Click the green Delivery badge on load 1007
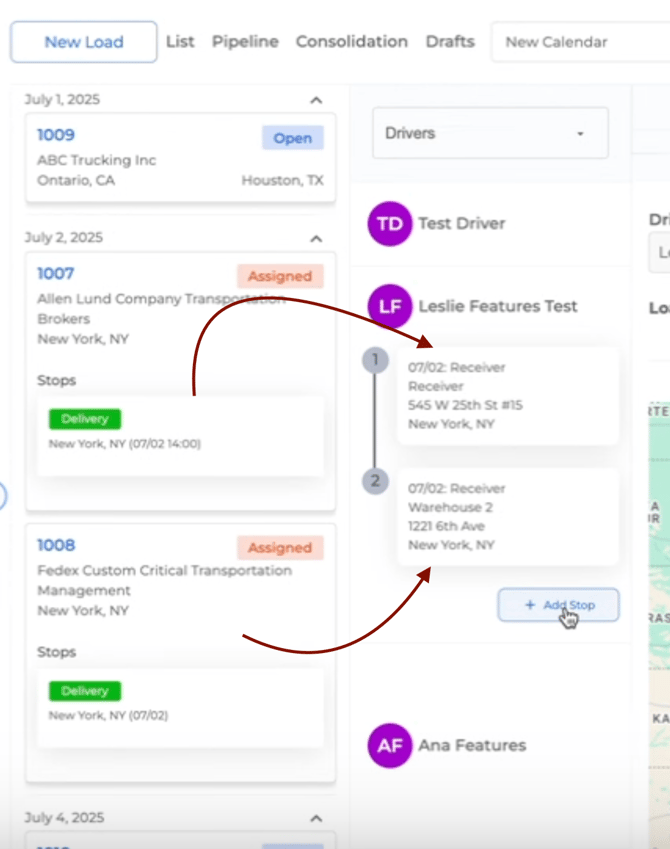This screenshot has height=849, width=670. 85,419
